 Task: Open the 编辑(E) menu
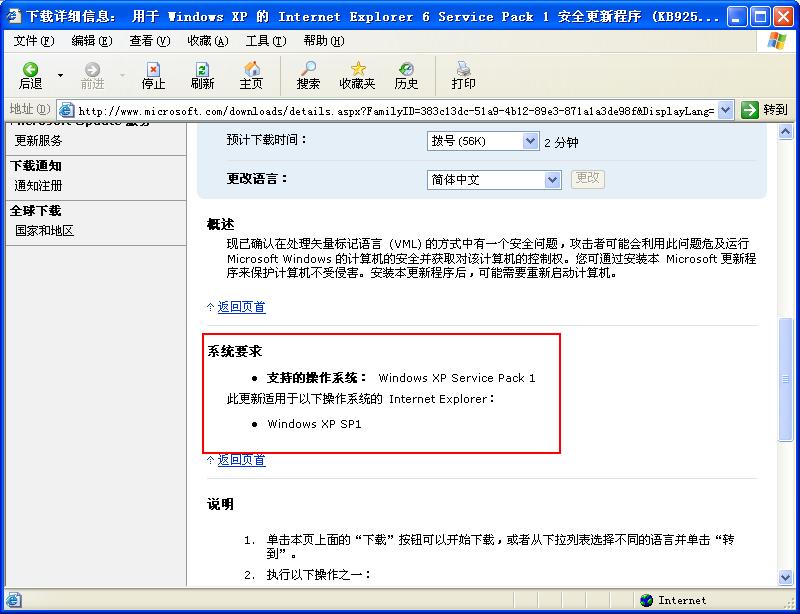pyautogui.click(x=91, y=41)
